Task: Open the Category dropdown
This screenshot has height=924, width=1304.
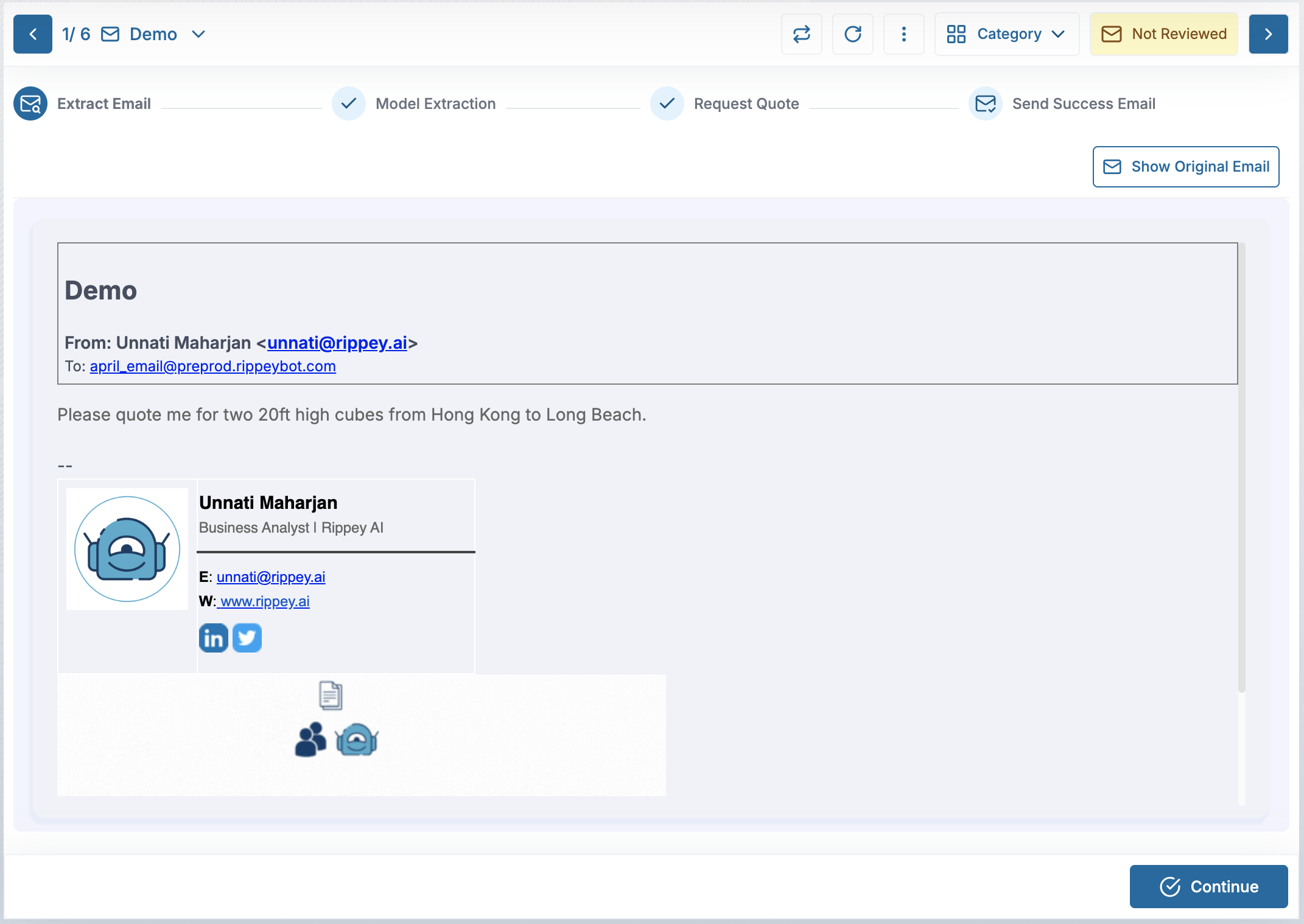Action: (1006, 34)
